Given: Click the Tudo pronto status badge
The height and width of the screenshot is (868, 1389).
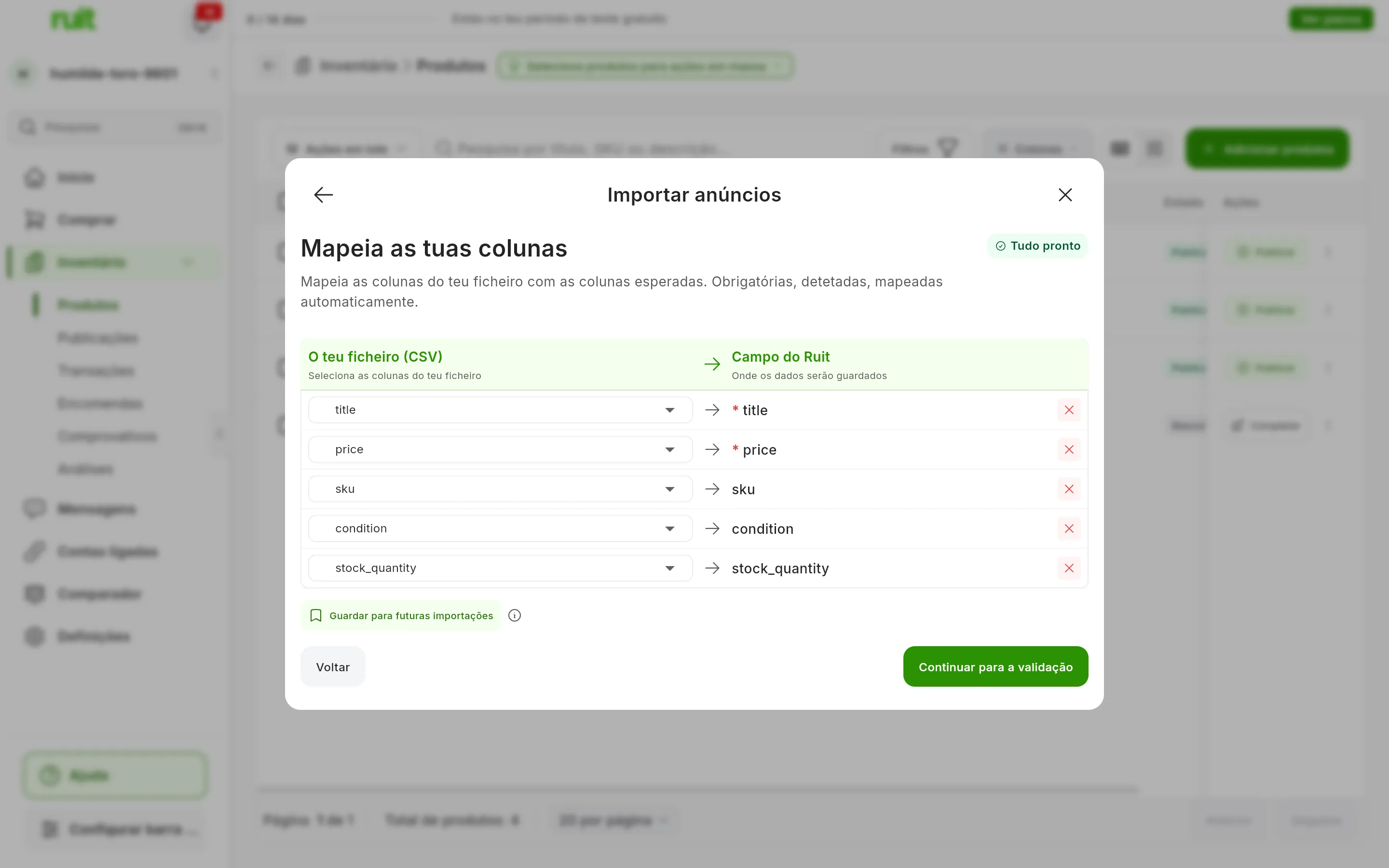Looking at the screenshot, I should [1037, 246].
